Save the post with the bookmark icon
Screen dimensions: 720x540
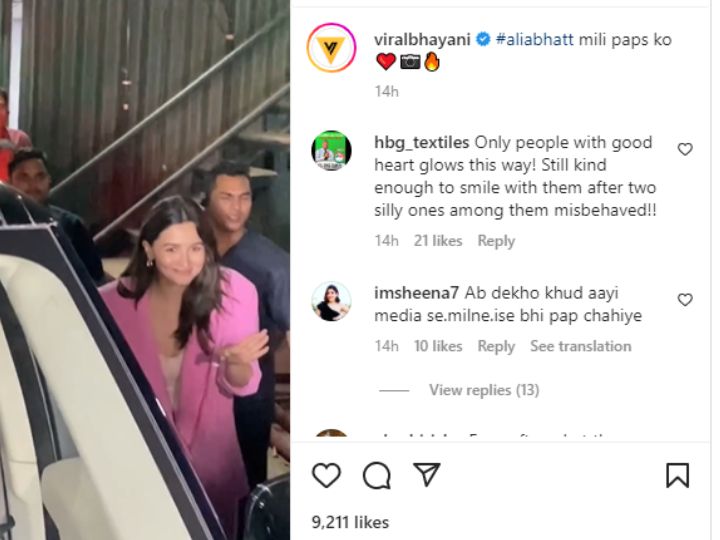[677, 475]
